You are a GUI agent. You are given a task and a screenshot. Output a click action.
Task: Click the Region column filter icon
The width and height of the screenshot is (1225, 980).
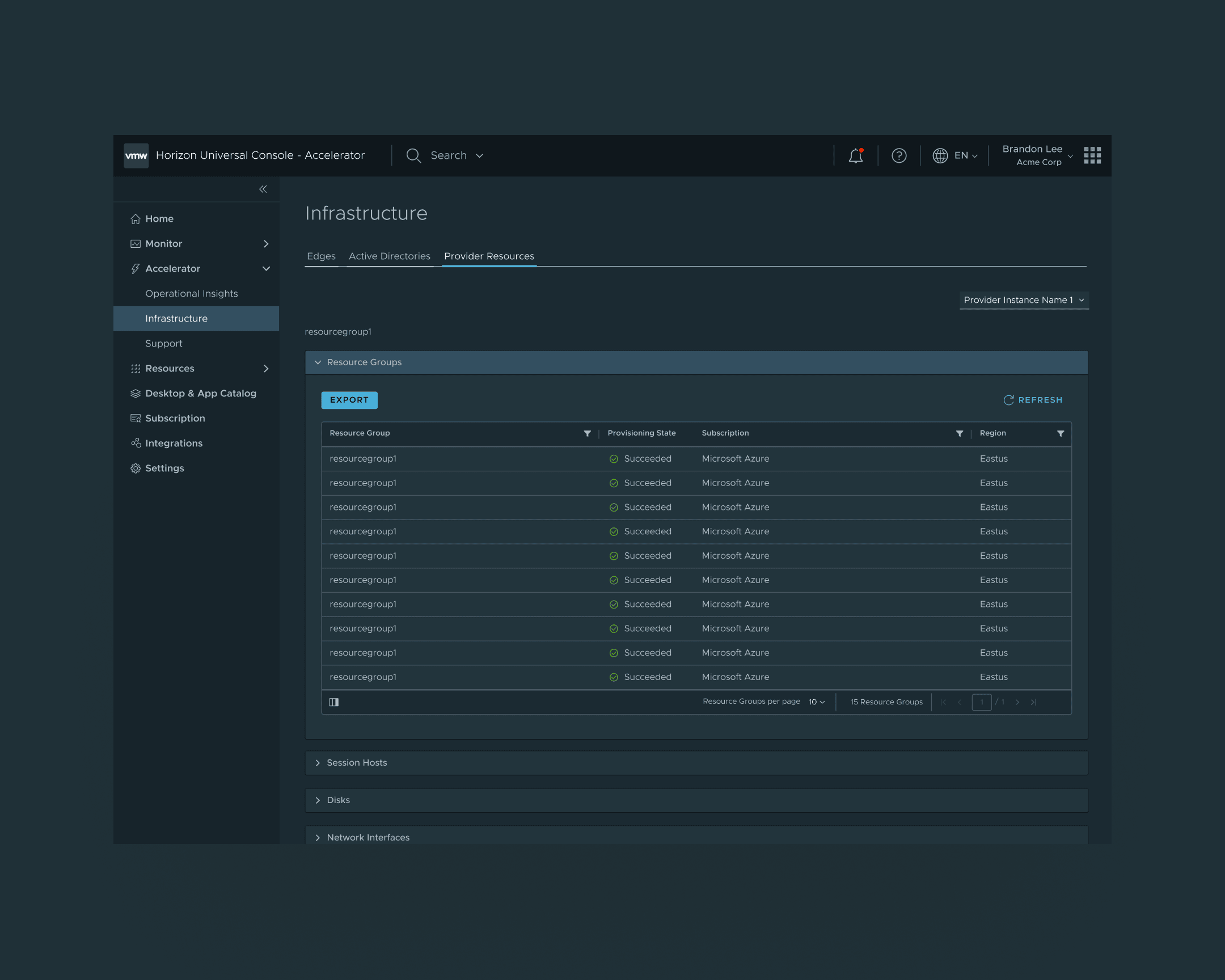point(1060,433)
